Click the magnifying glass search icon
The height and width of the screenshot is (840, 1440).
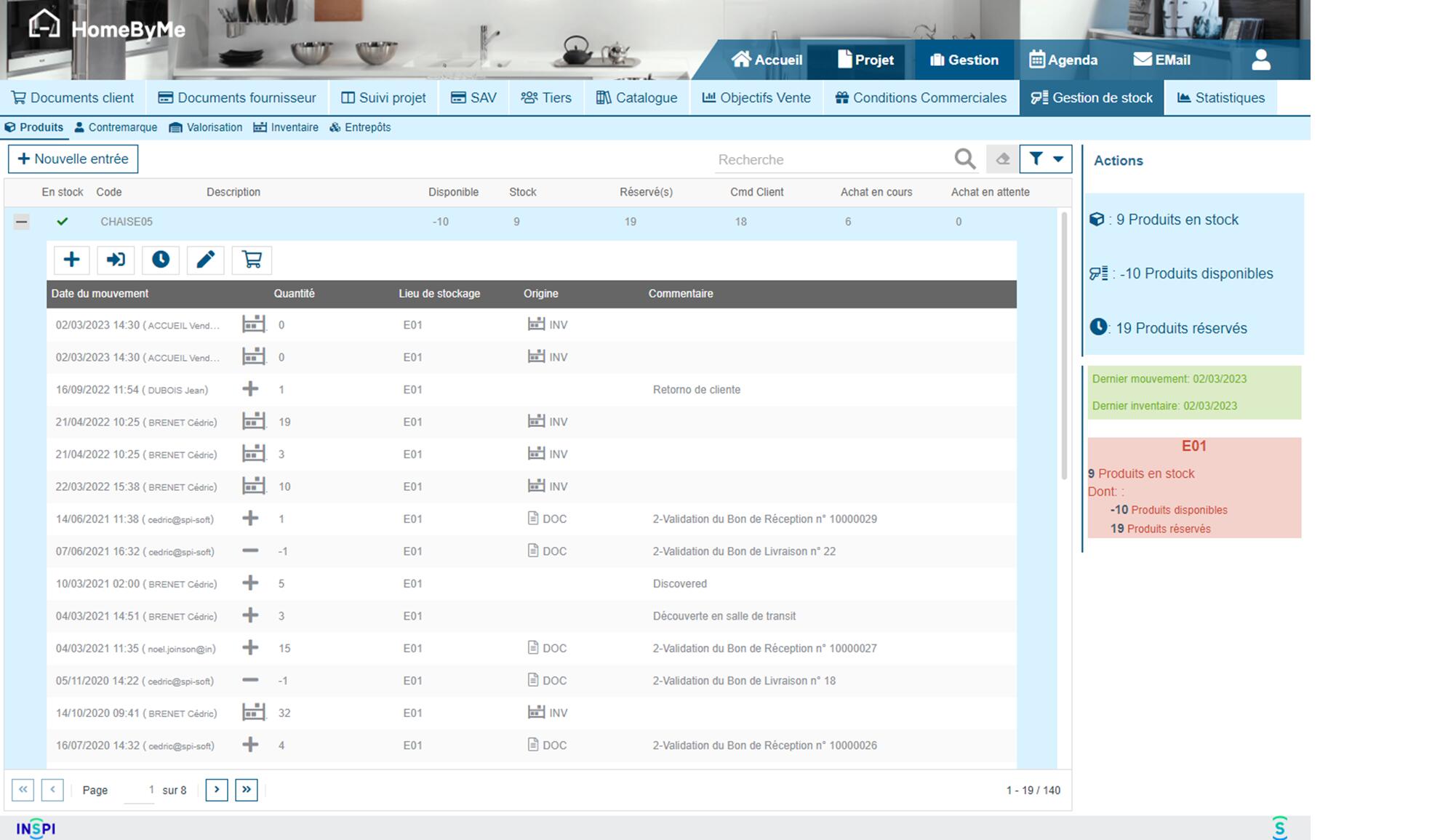click(x=964, y=159)
